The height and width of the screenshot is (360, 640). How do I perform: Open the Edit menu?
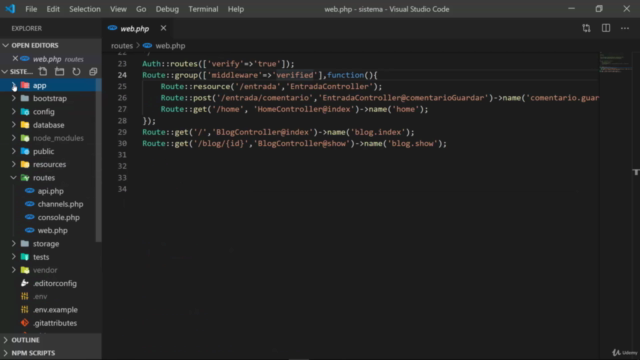tap(53, 9)
